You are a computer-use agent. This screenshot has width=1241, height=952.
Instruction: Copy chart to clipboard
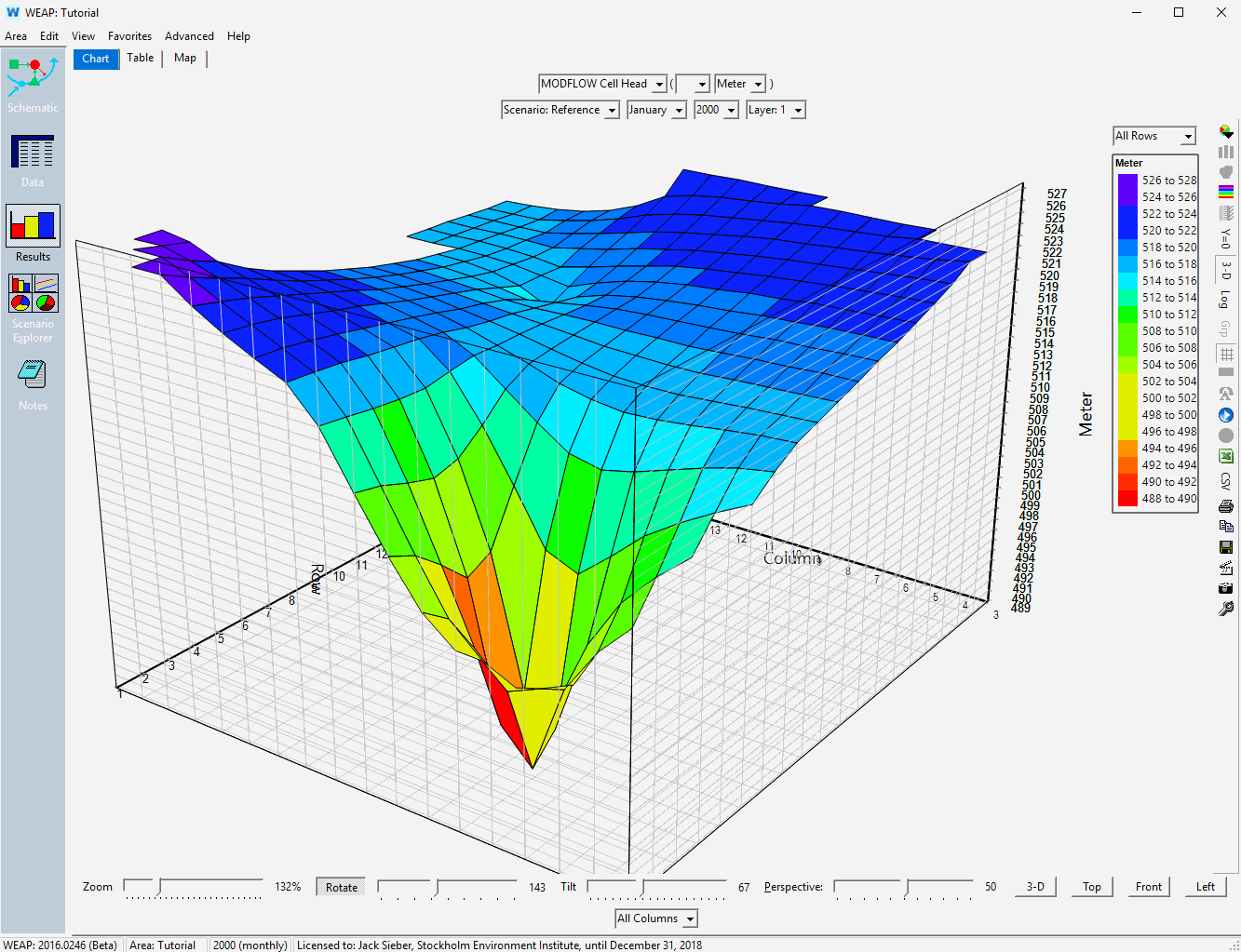point(1226,527)
